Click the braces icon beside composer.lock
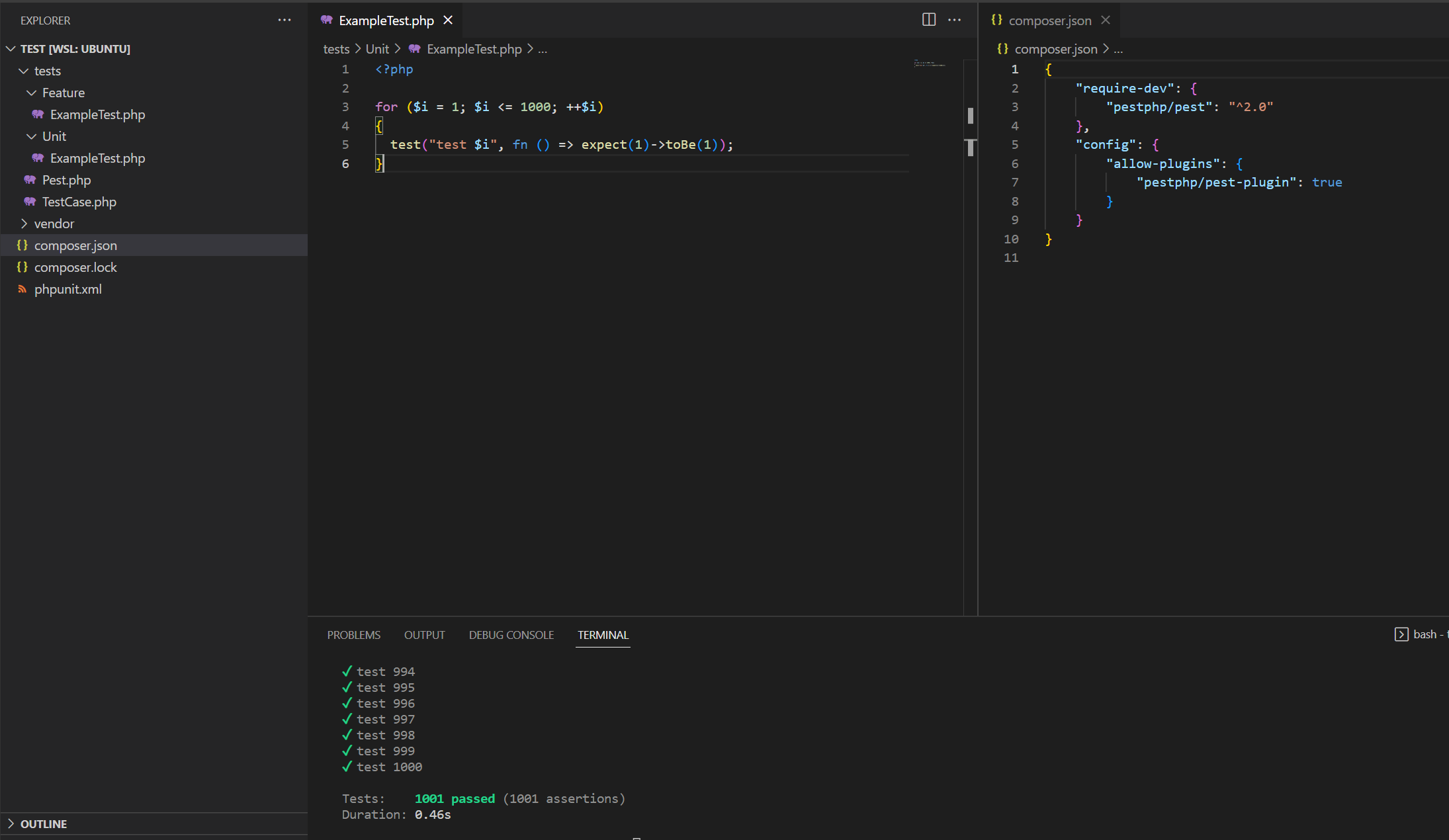The width and height of the screenshot is (1449, 840). pyautogui.click(x=22, y=267)
